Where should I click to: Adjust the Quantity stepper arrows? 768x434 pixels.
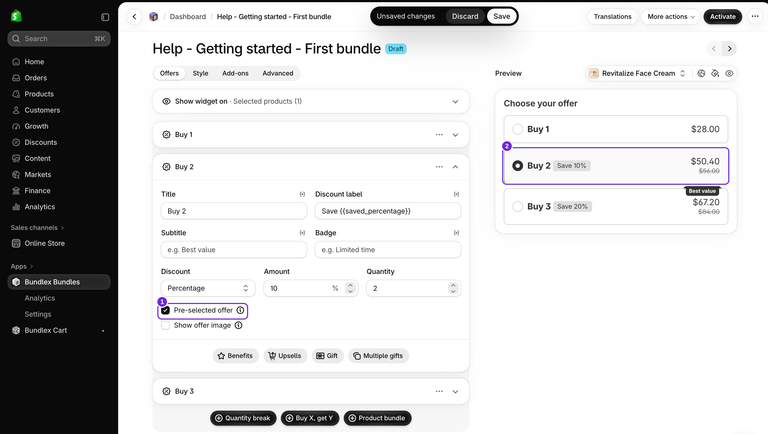pos(453,289)
